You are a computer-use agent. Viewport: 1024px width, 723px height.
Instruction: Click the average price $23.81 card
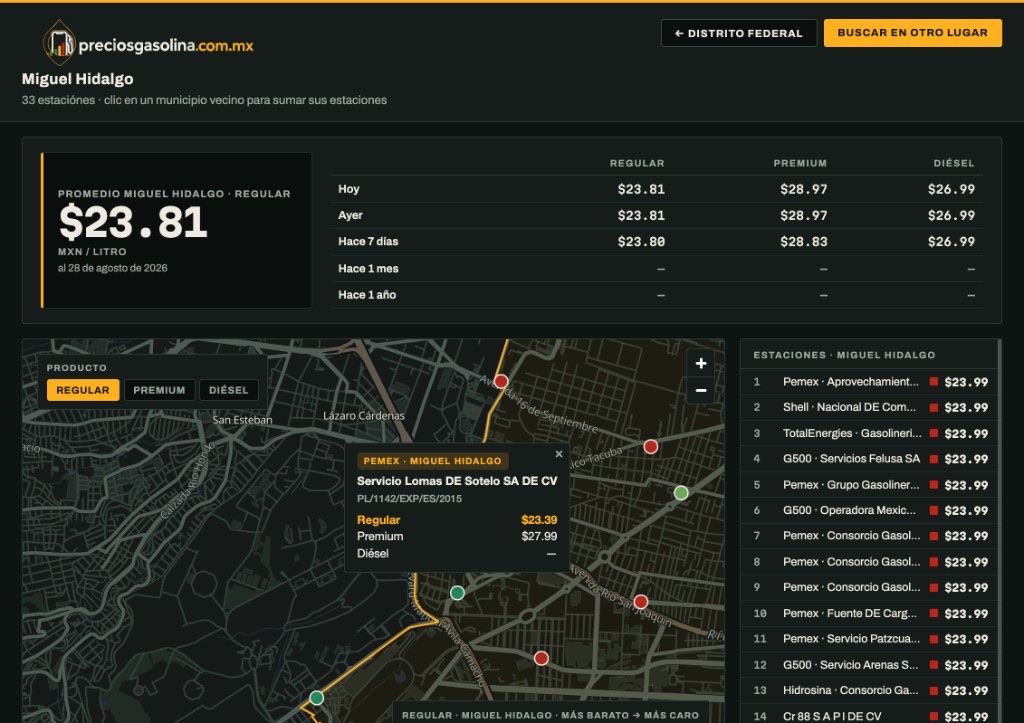click(176, 230)
